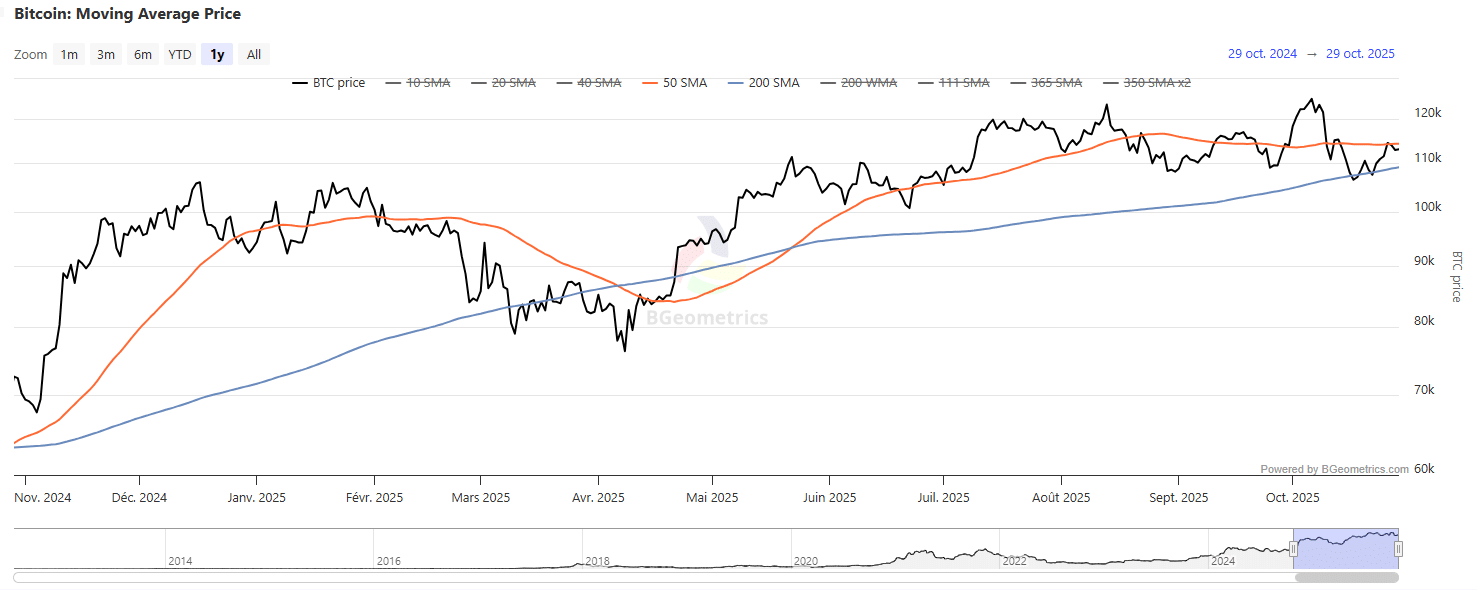The height and width of the screenshot is (590, 1477).
Task: Open the Powered by BGeometrics.com link
Action: coord(1334,469)
